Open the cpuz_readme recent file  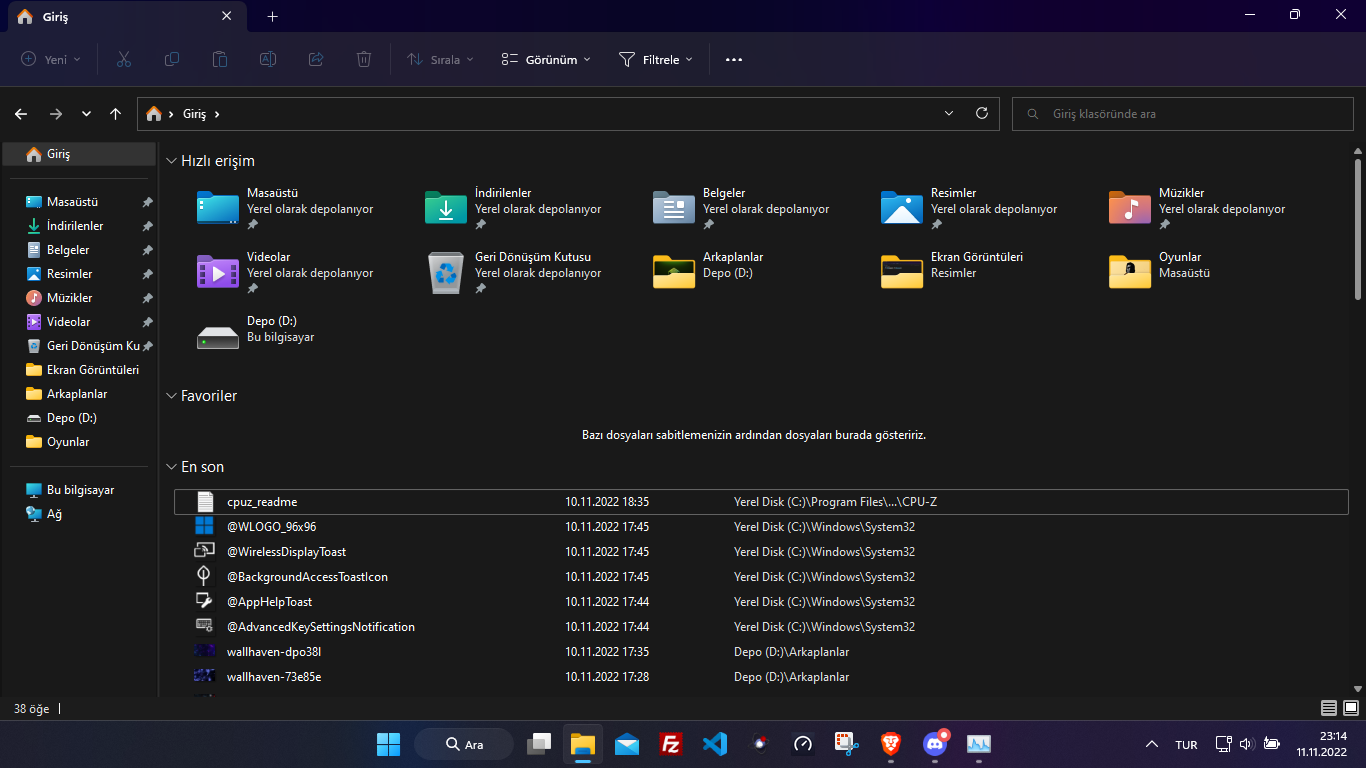[262, 502]
